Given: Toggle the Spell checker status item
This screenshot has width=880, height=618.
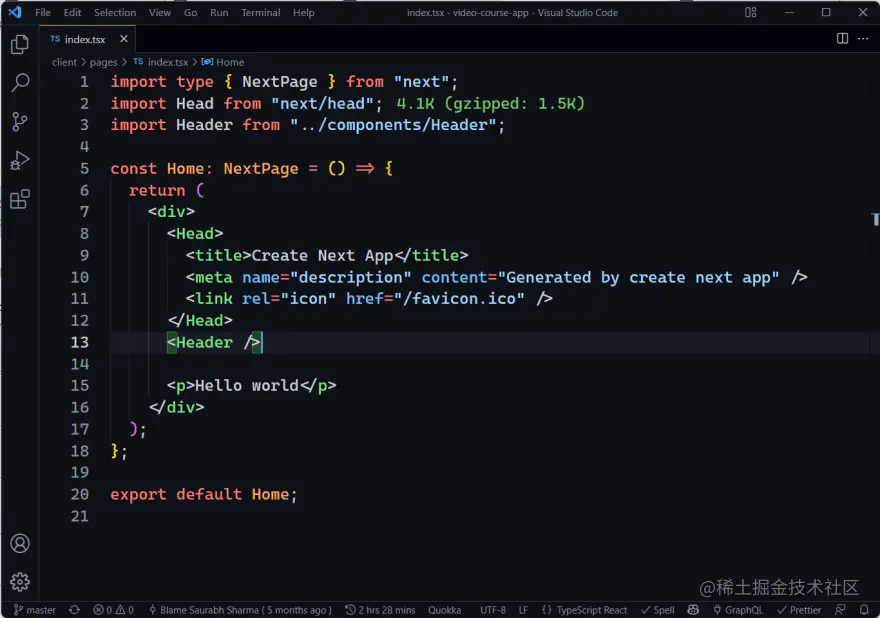Looking at the screenshot, I should click(658, 610).
